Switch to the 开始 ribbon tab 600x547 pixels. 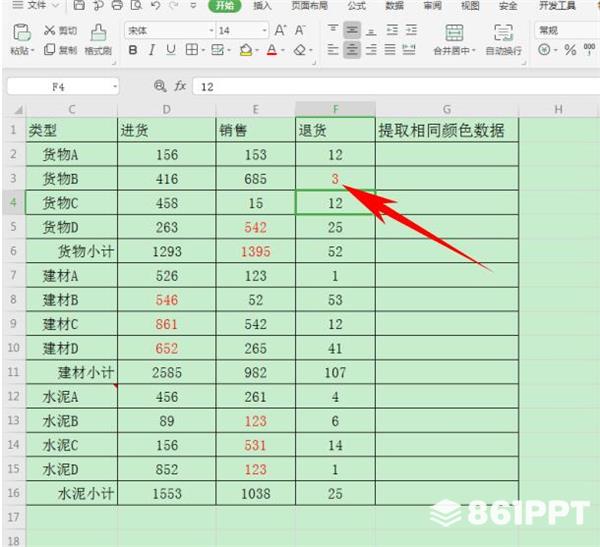coord(225,5)
